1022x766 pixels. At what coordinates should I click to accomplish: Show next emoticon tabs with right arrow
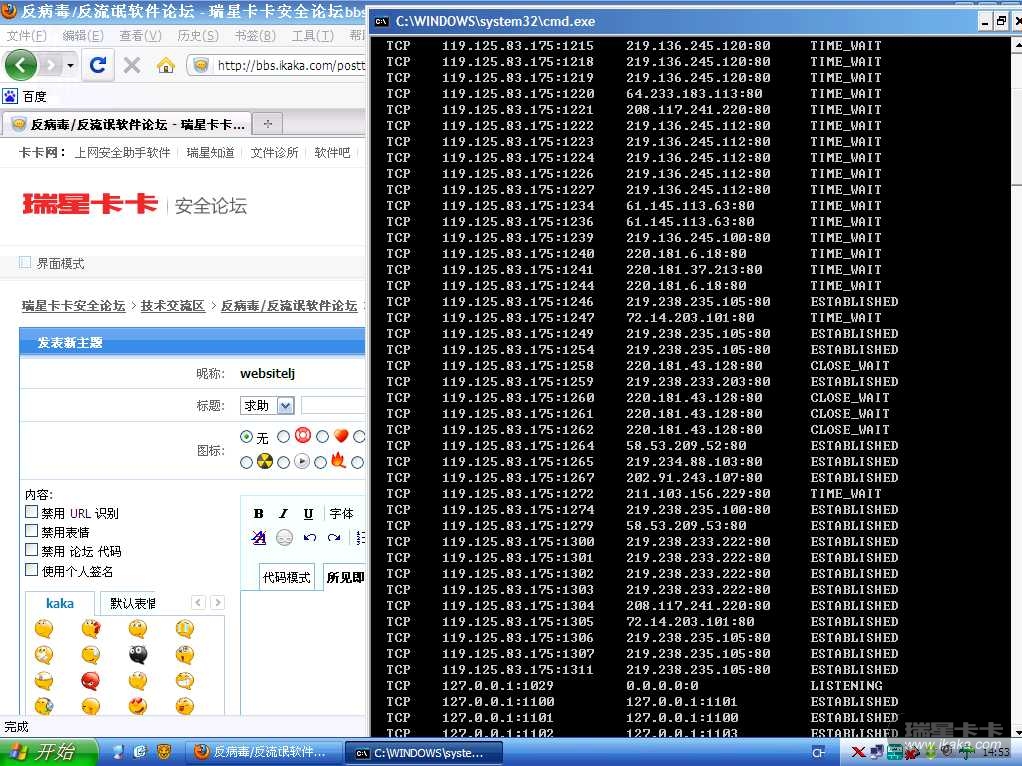coord(218,602)
